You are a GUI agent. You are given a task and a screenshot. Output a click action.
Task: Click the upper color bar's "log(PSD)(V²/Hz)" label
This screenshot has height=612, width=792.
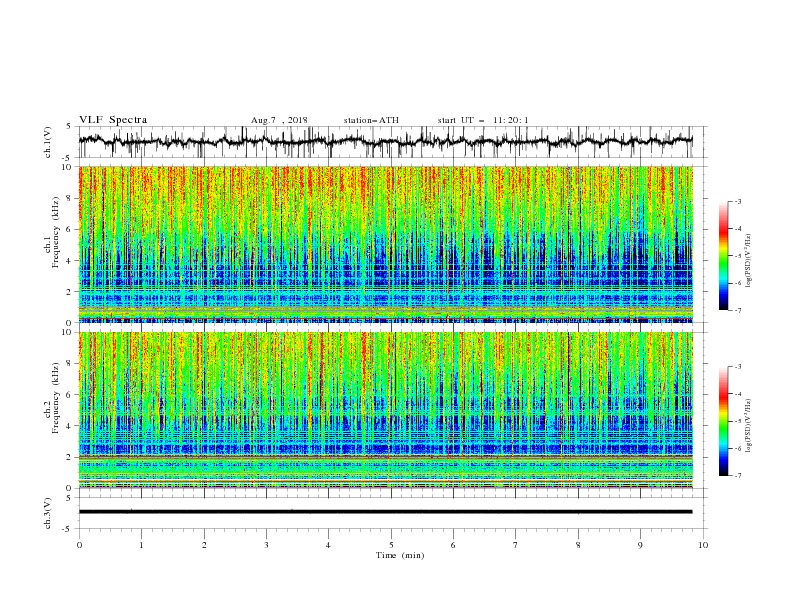point(748,261)
